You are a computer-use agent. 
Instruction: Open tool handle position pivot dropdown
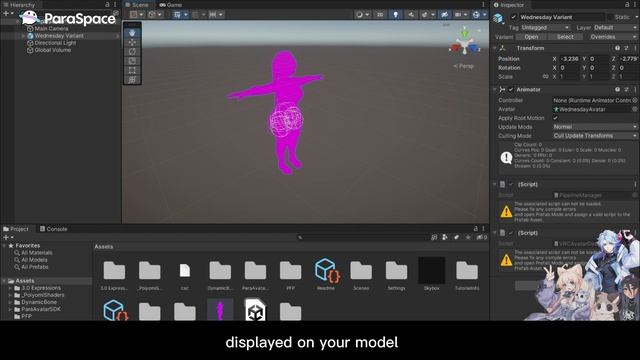coord(136,15)
